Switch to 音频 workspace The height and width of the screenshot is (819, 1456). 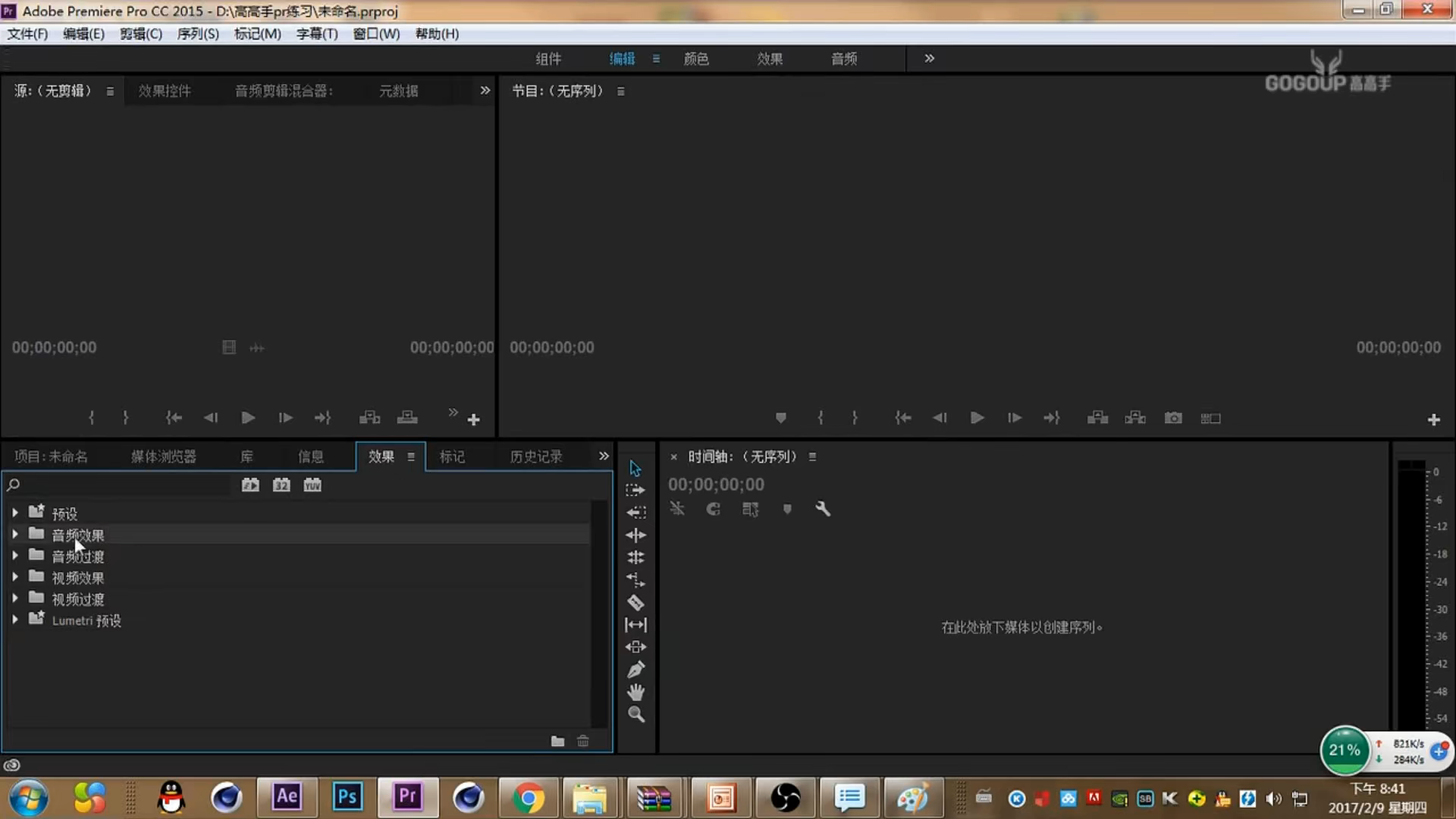pos(844,58)
